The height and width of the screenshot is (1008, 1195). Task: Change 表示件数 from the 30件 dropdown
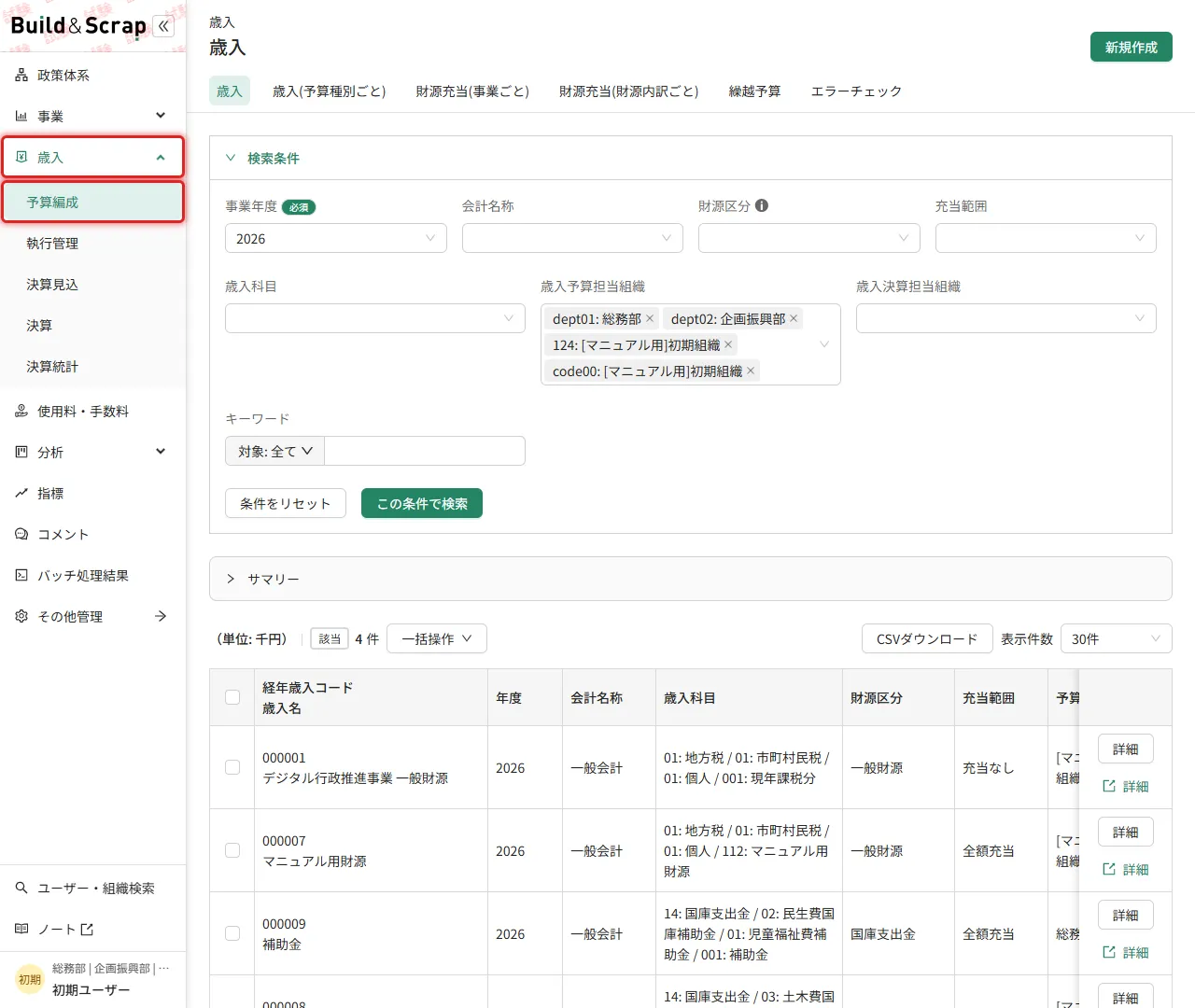[1117, 639]
